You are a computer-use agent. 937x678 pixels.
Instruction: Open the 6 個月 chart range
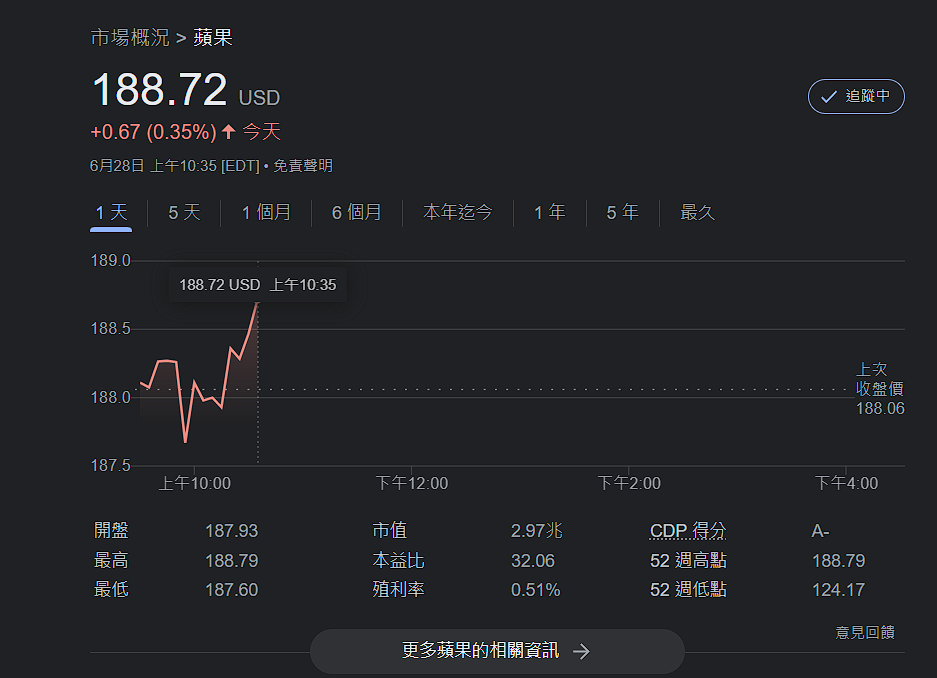pos(357,212)
